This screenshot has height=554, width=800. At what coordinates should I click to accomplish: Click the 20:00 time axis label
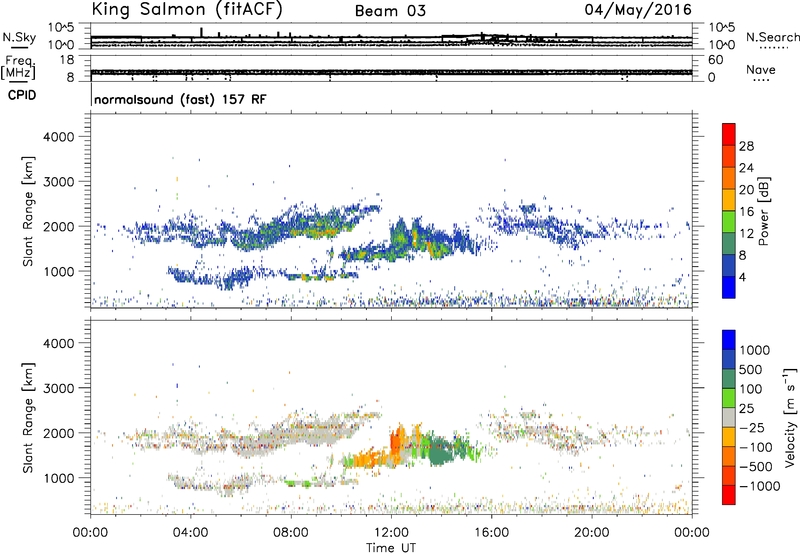592,533
